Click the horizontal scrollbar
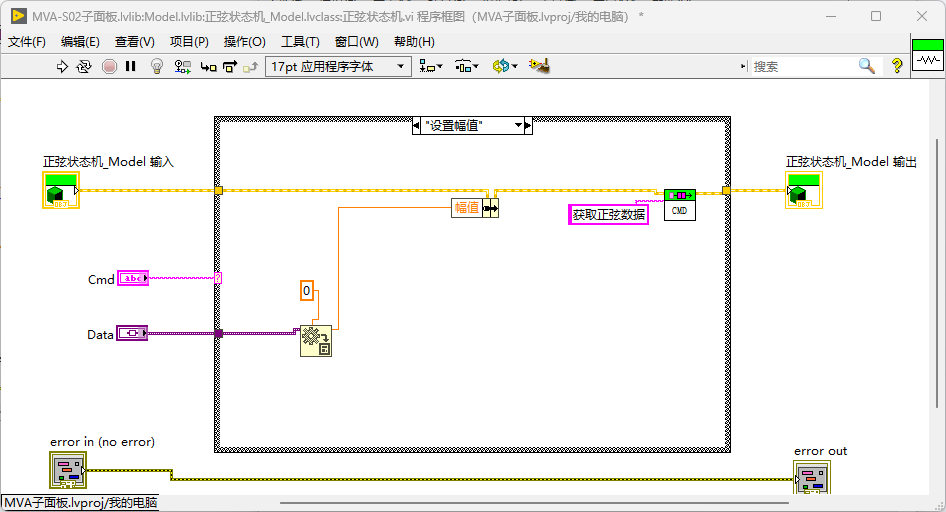This screenshot has width=946, height=512. (534, 502)
